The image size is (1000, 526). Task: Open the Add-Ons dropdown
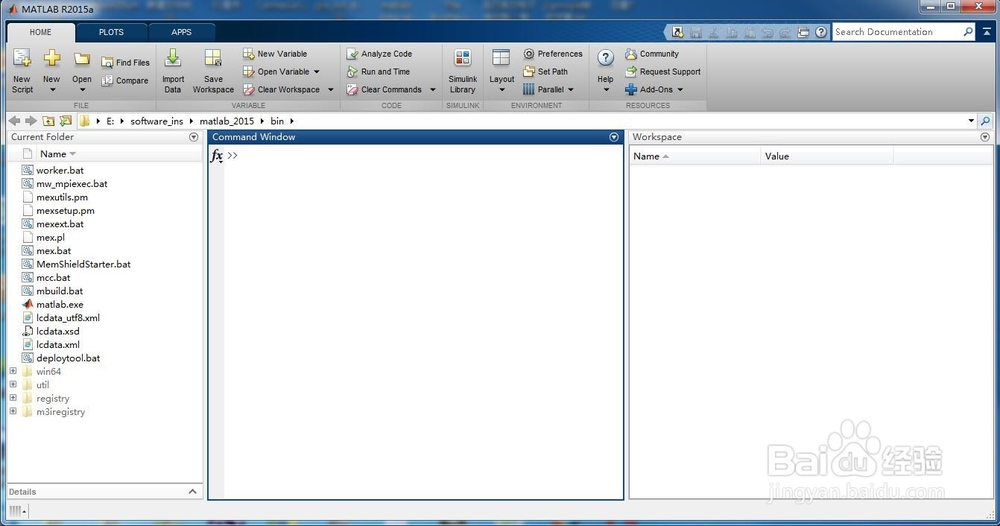(x=654, y=89)
